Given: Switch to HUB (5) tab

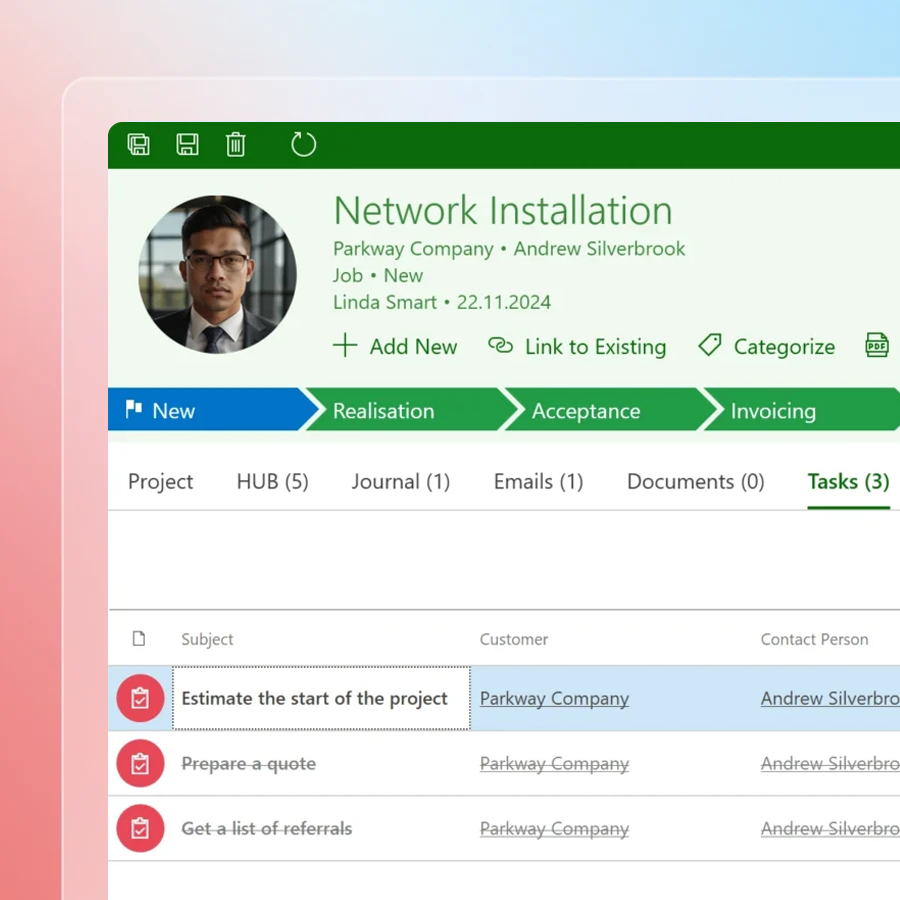Looking at the screenshot, I should point(273,482).
